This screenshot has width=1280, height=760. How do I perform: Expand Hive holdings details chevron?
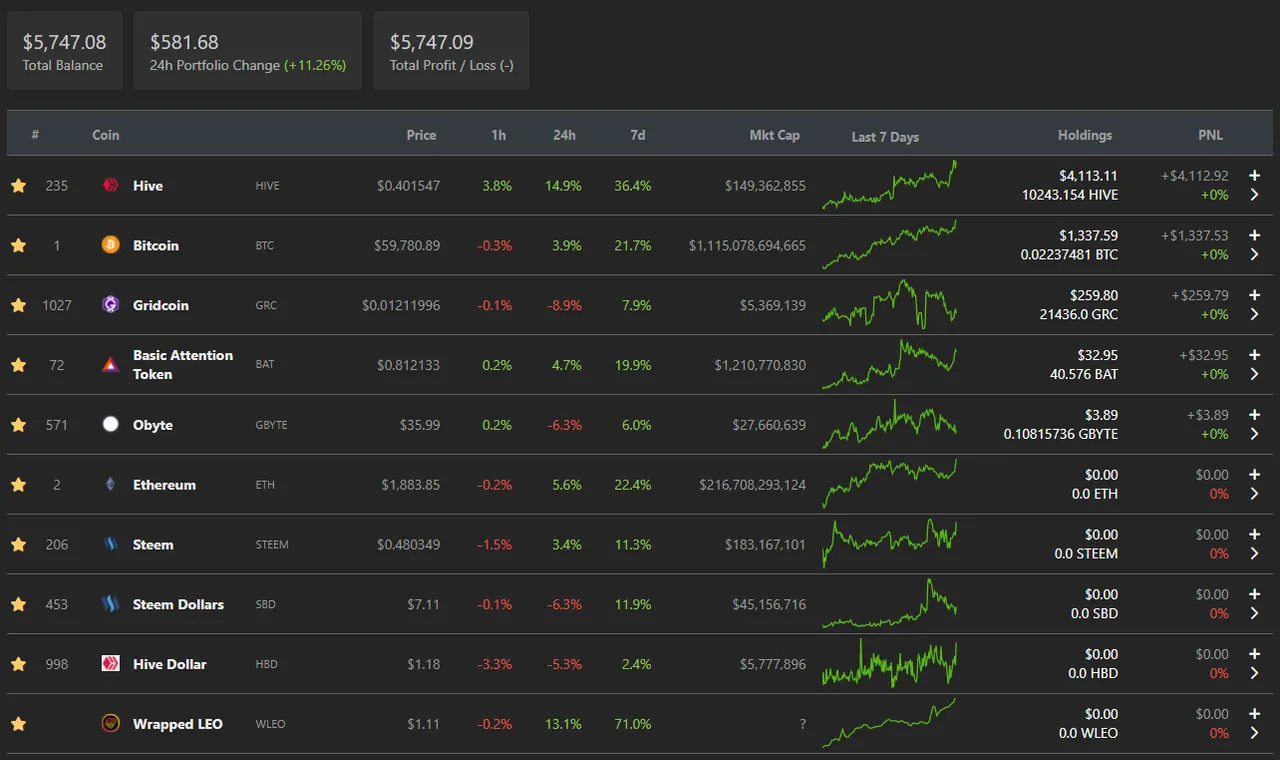tap(1254, 195)
